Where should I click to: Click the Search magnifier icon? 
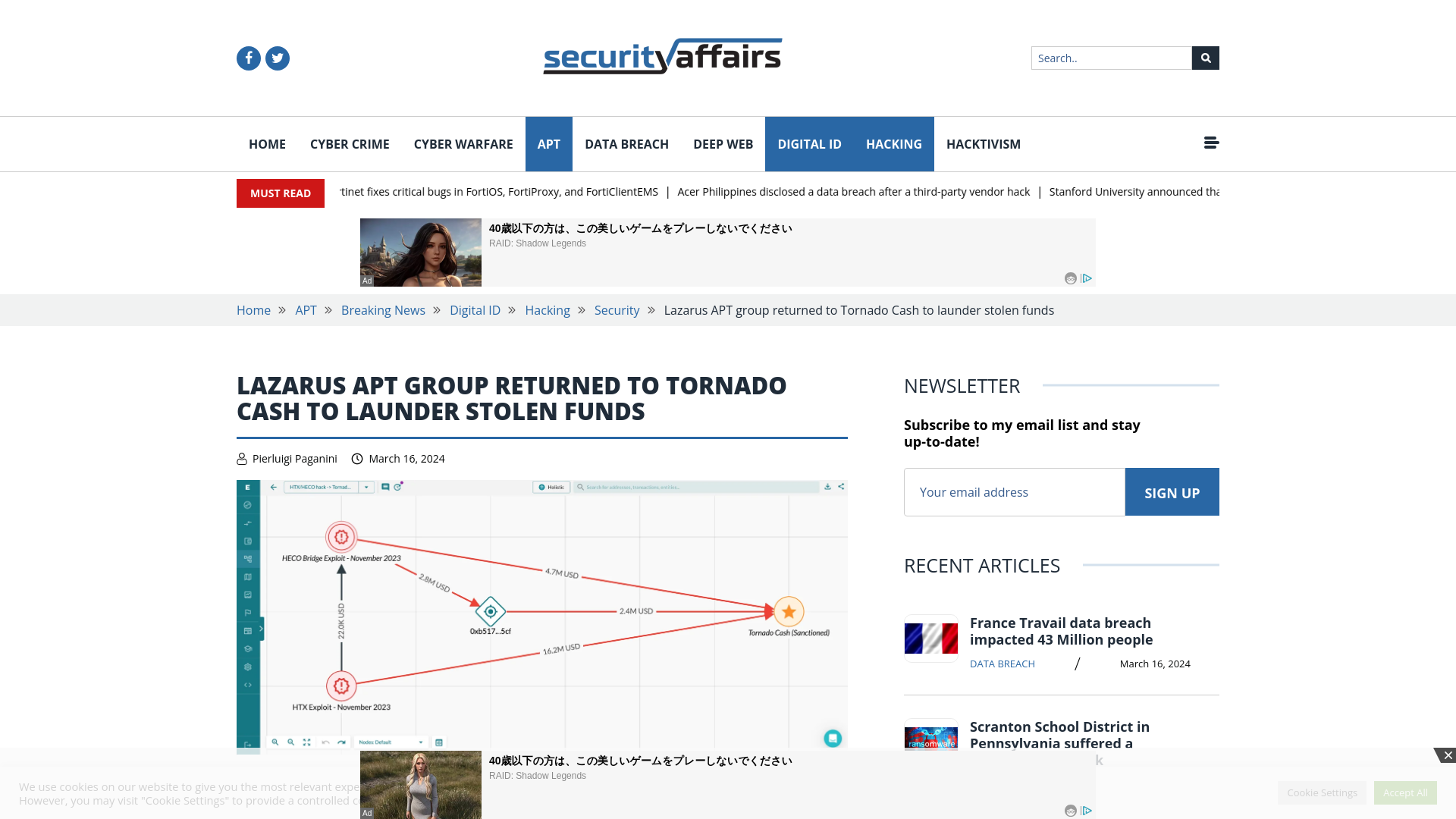[1205, 58]
